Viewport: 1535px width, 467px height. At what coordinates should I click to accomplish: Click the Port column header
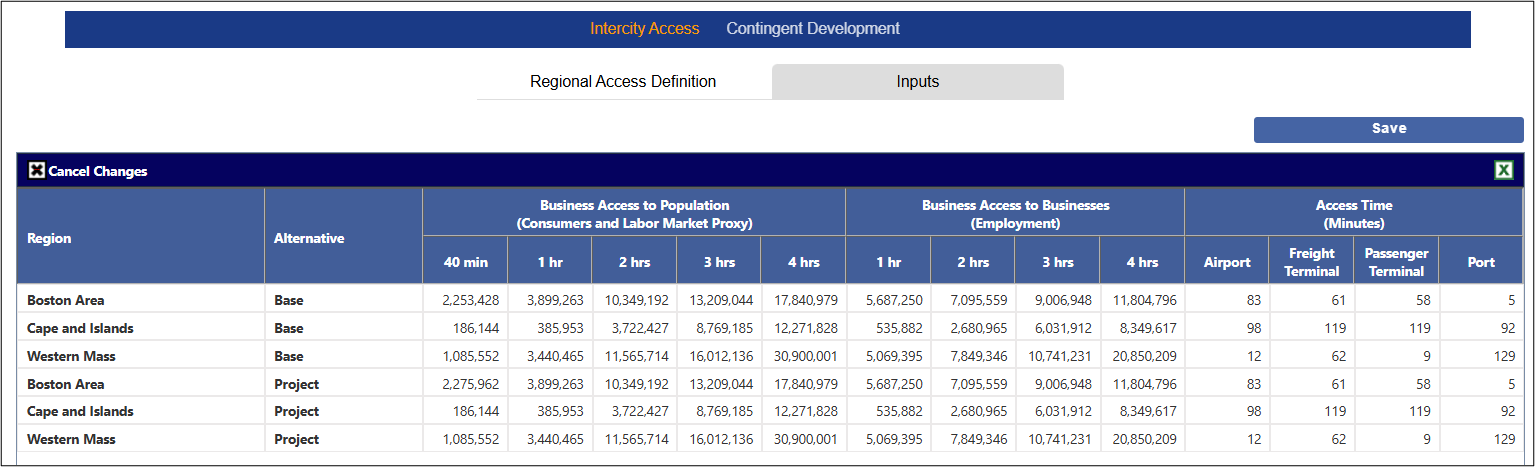click(x=1481, y=262)
